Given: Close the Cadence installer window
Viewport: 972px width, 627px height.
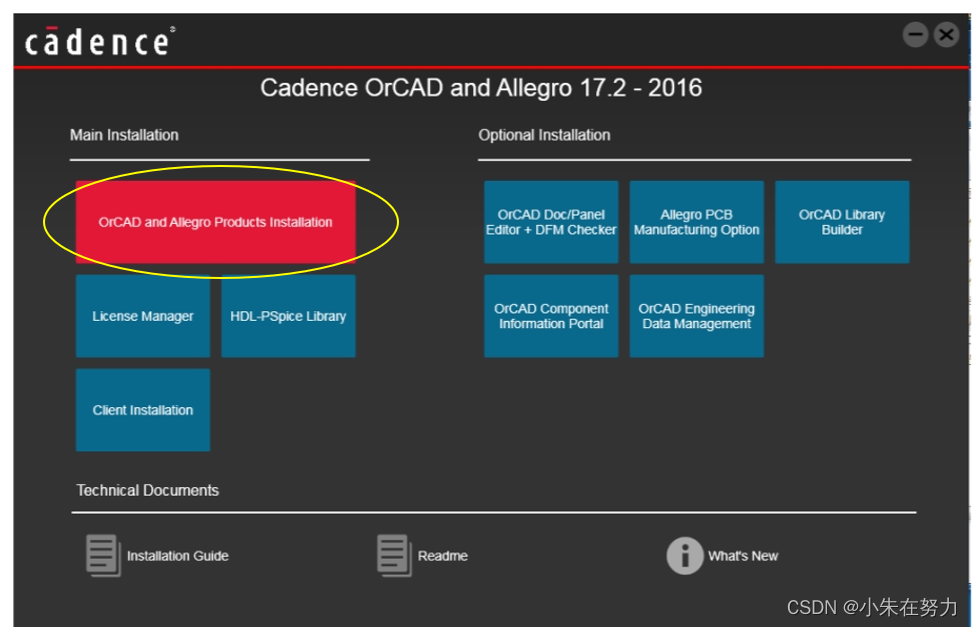Looking at the screenshot, I should (947, 35).
